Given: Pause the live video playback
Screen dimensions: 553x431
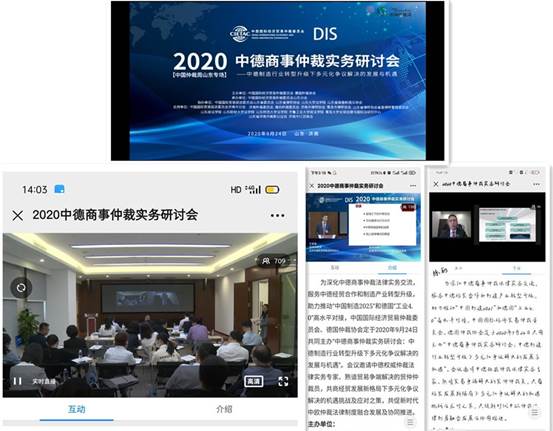Looking at the screenshot, I should pyautogui.click(x=17, y=381).
